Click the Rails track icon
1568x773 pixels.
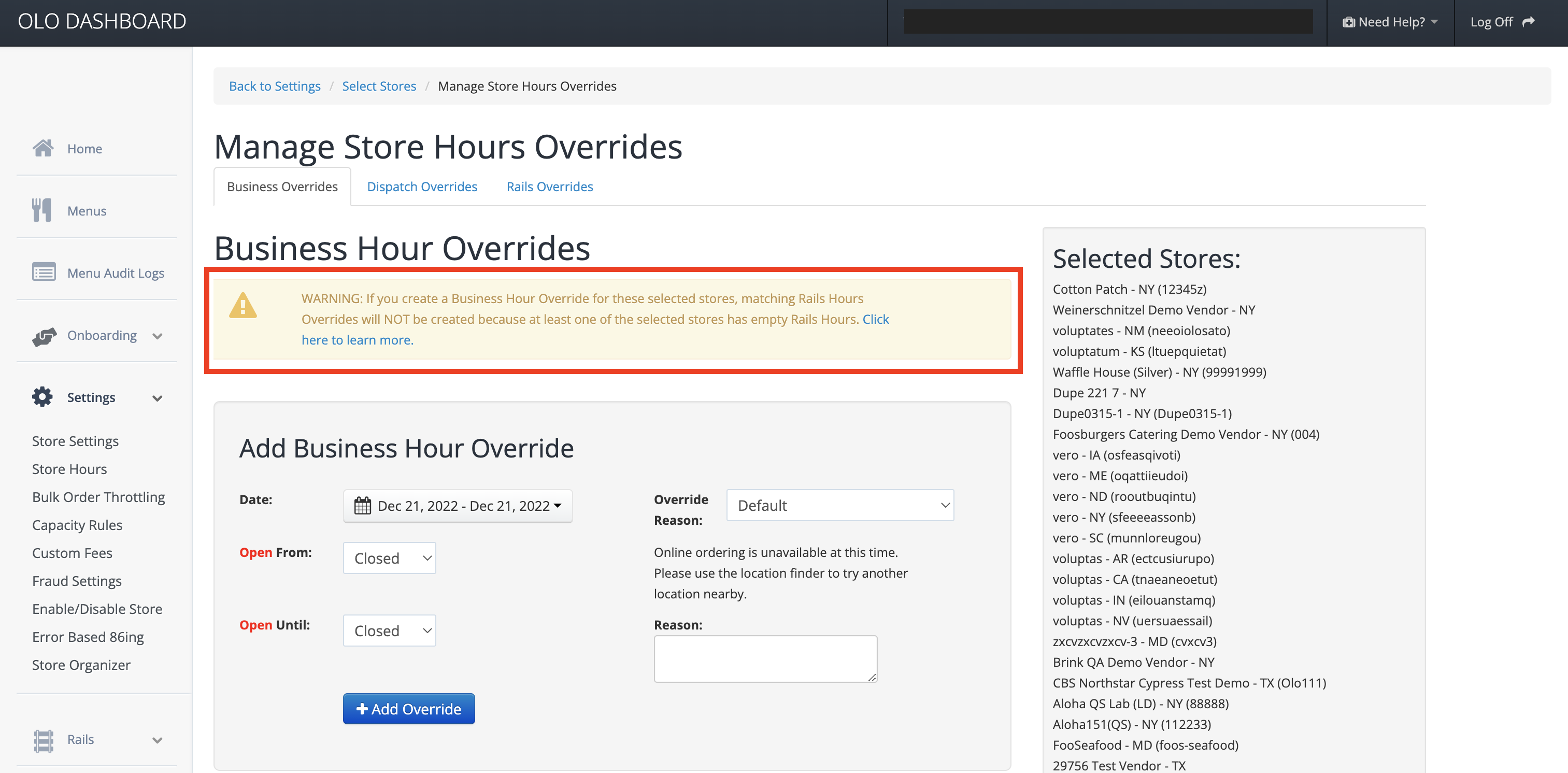(x=44, y=740)
